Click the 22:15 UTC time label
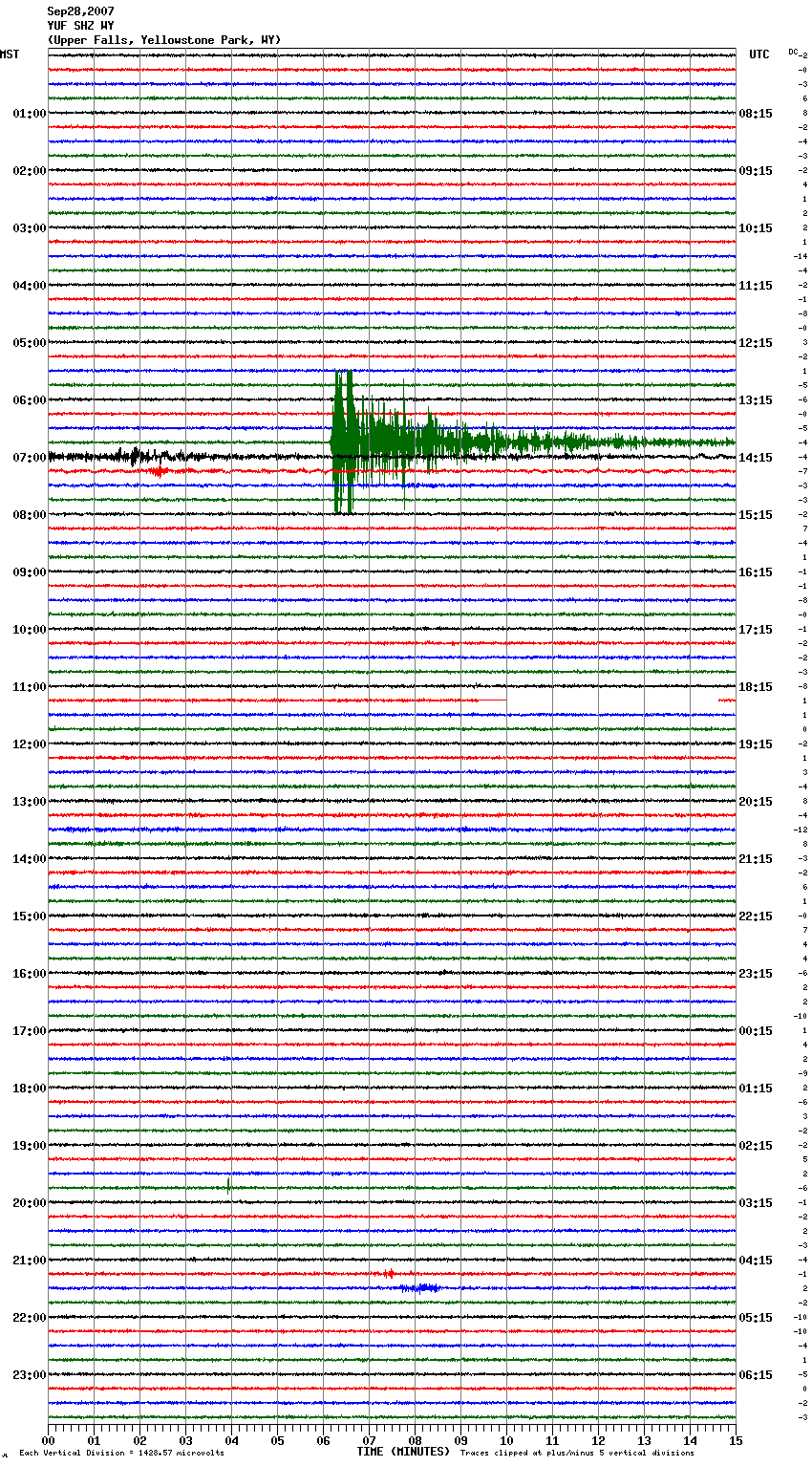This screenshot has width=812, height=1466. pos(756,916)
